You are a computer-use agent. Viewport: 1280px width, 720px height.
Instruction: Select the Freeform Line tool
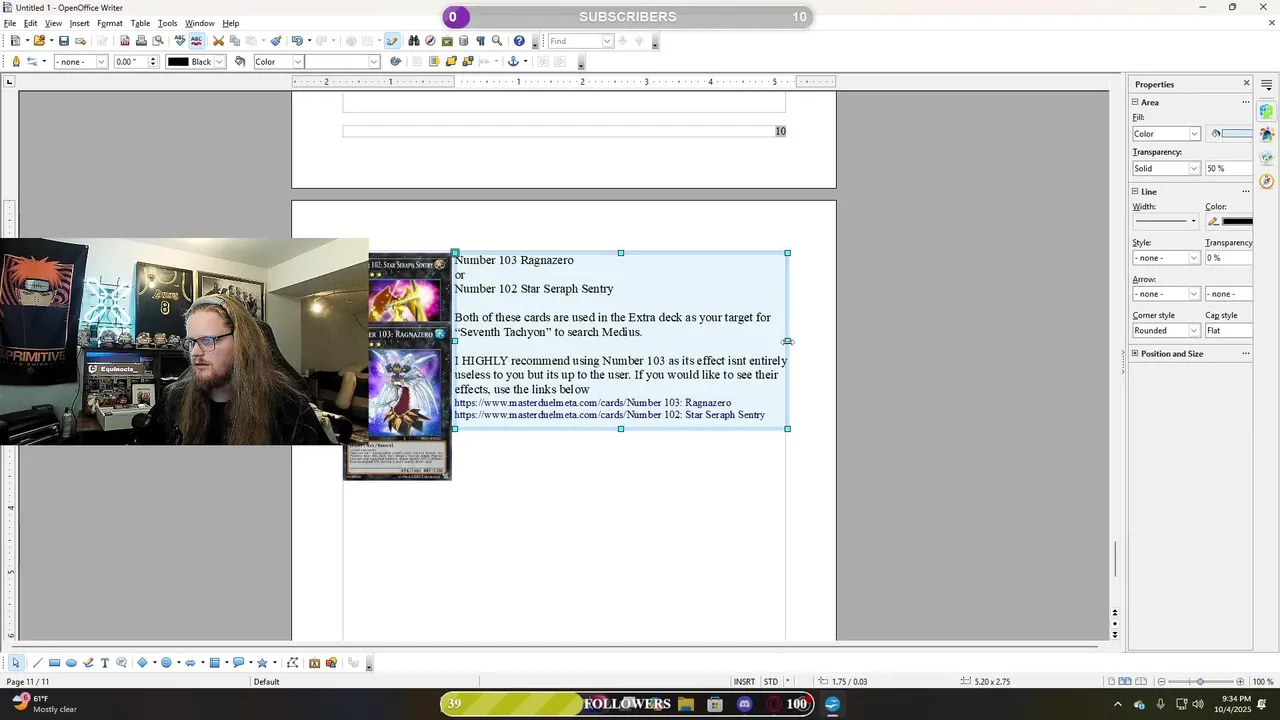(x=88, y=663)
